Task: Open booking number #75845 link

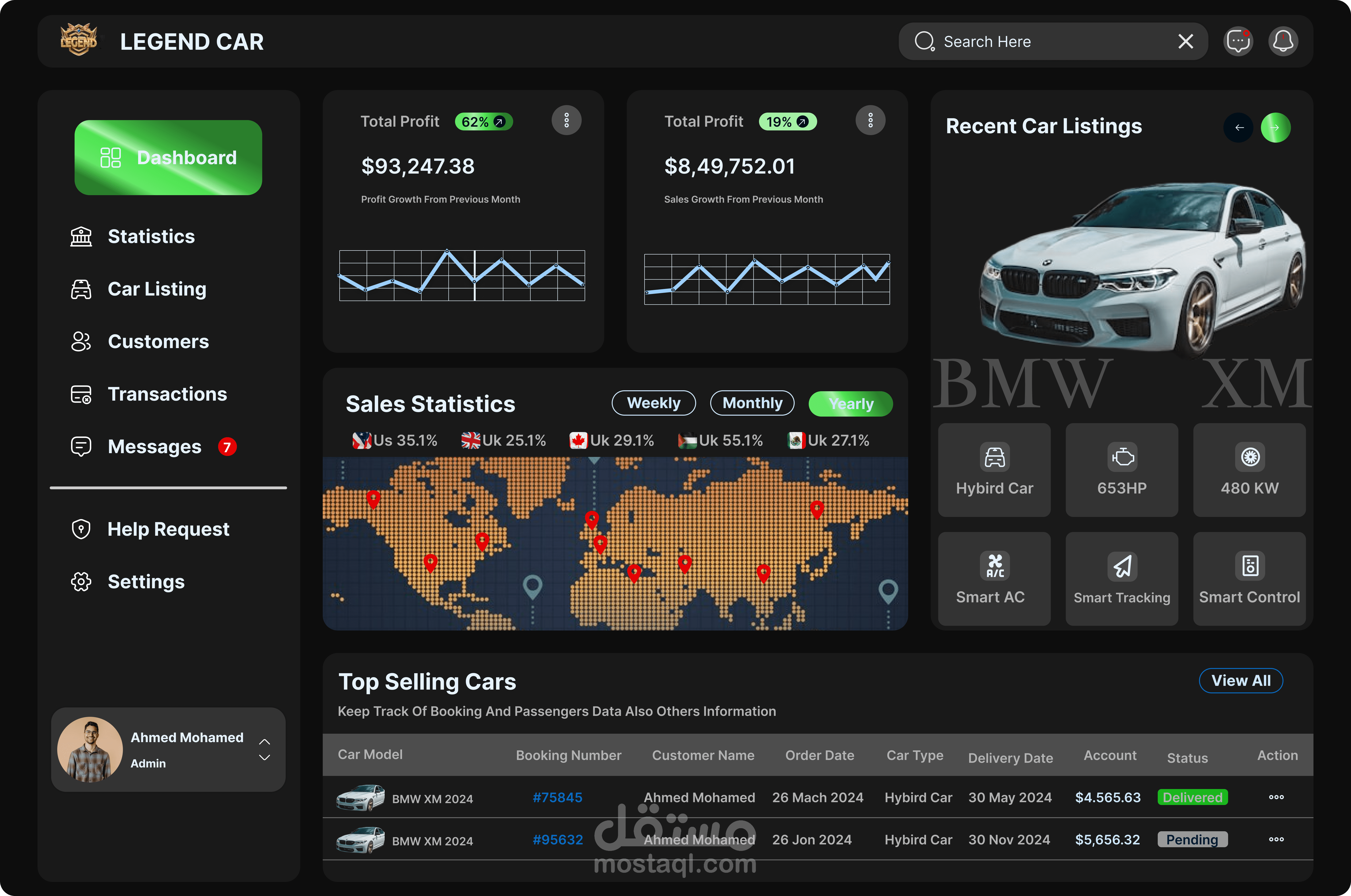Action: (557, 798)
